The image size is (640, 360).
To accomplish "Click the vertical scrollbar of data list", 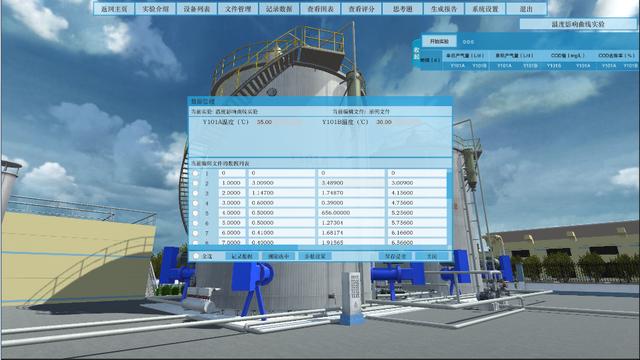I will click(450, 207).
